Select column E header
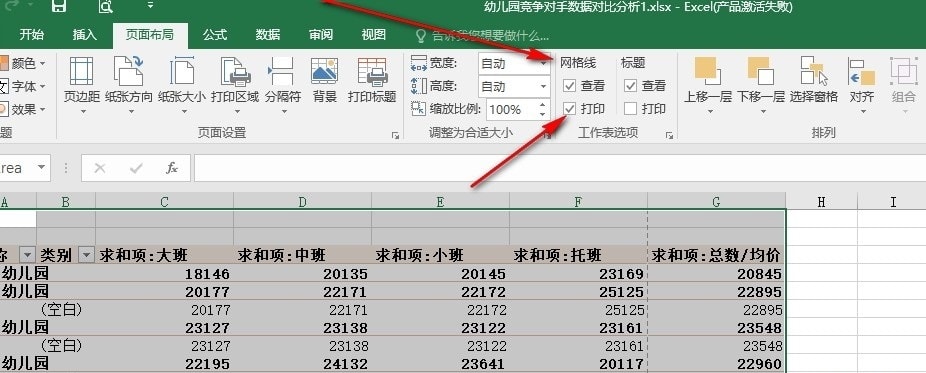The width and height of the screenshot is (926, 373). [441, 202]
